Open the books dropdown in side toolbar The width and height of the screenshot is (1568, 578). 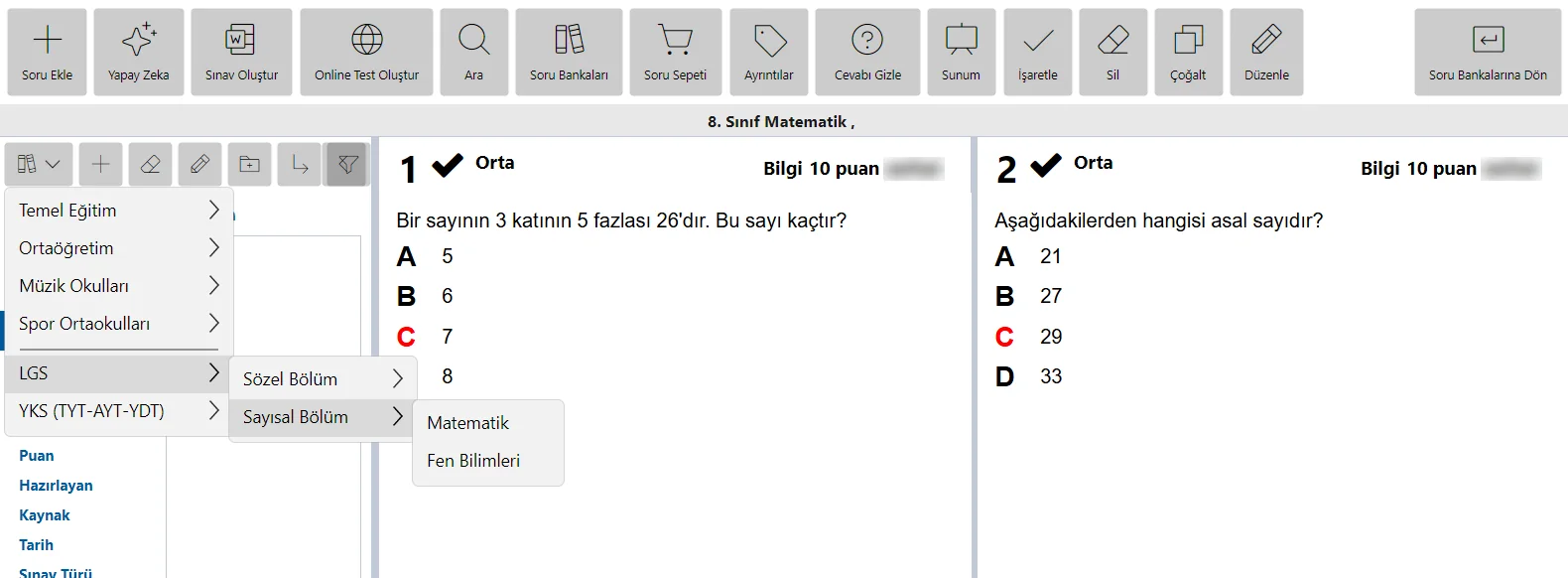click(39, 164)
